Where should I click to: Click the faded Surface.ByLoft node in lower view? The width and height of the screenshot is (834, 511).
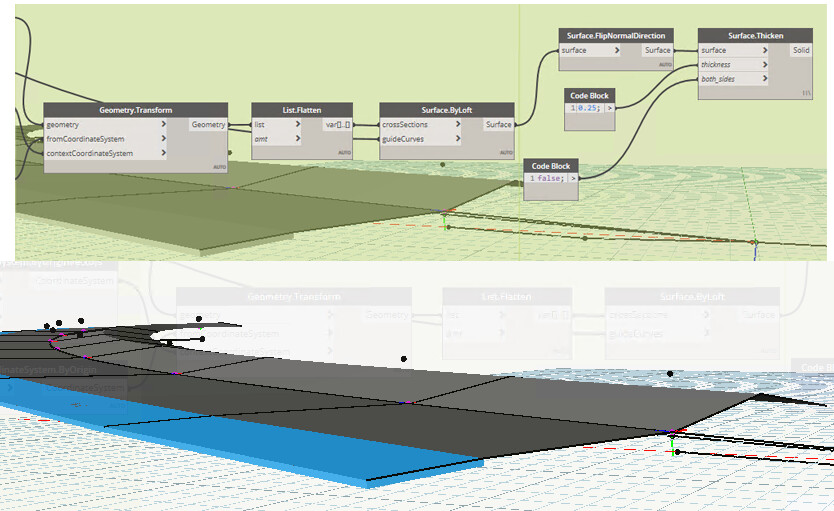(x=692, y=322)
